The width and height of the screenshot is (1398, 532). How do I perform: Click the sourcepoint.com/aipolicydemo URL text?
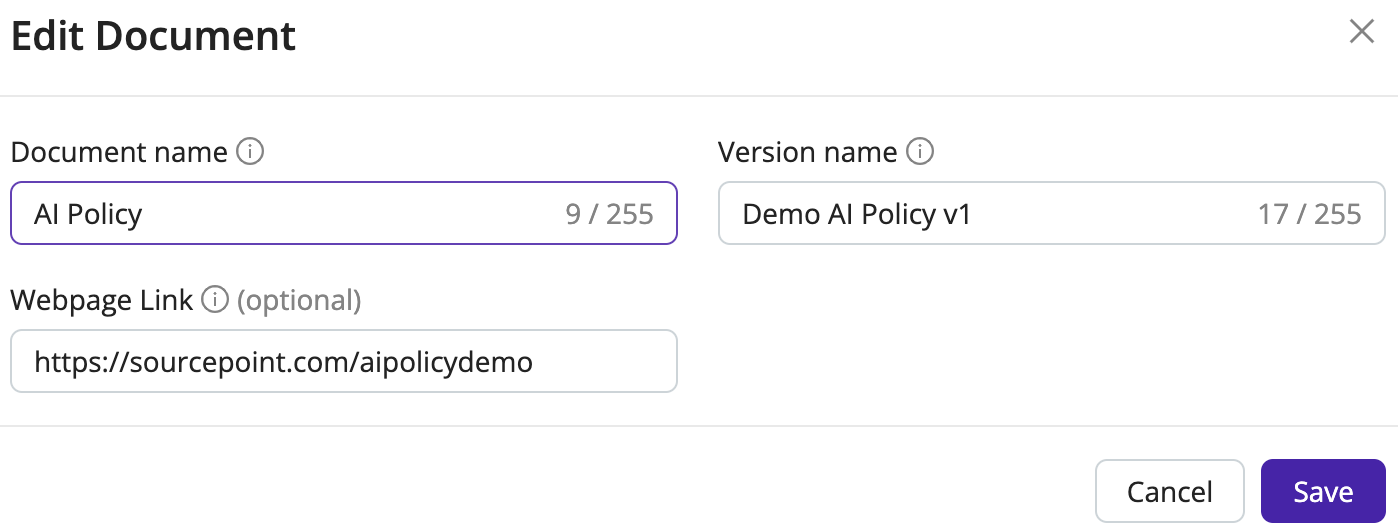[283, 361]
